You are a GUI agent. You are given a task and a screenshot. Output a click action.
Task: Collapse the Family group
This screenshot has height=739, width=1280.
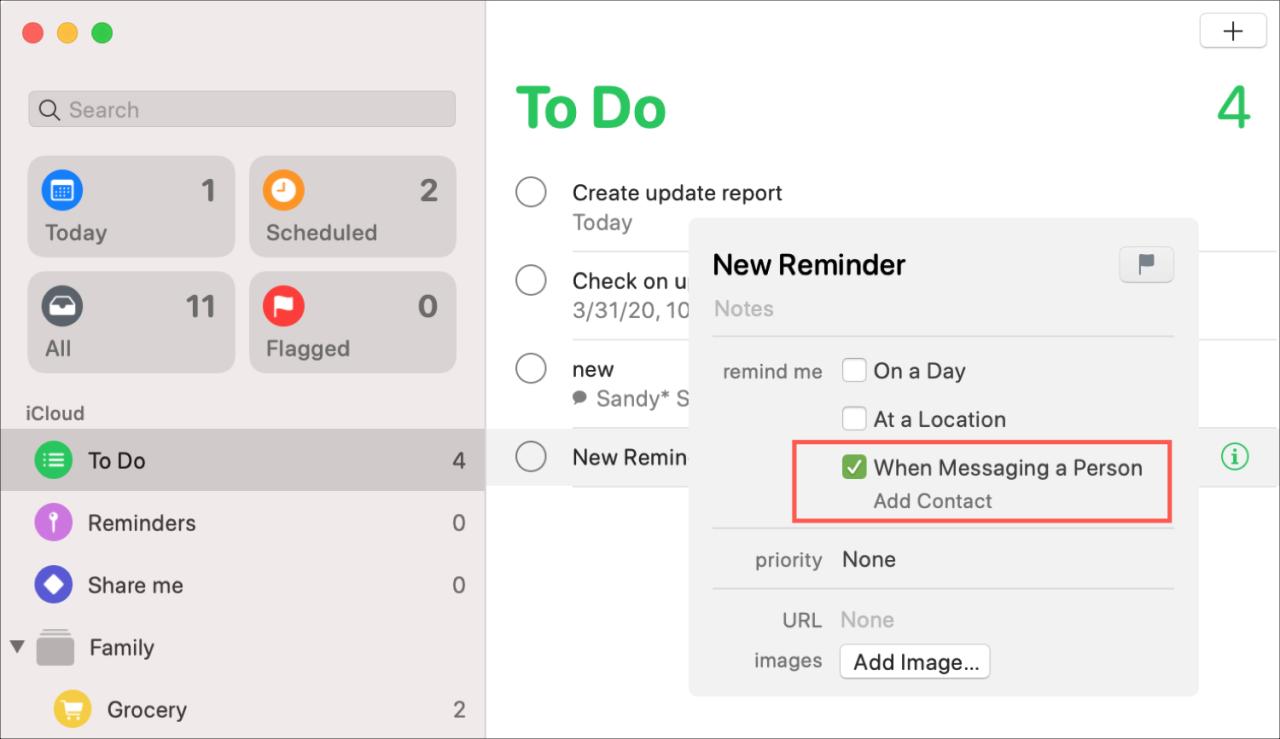point(18,648)
